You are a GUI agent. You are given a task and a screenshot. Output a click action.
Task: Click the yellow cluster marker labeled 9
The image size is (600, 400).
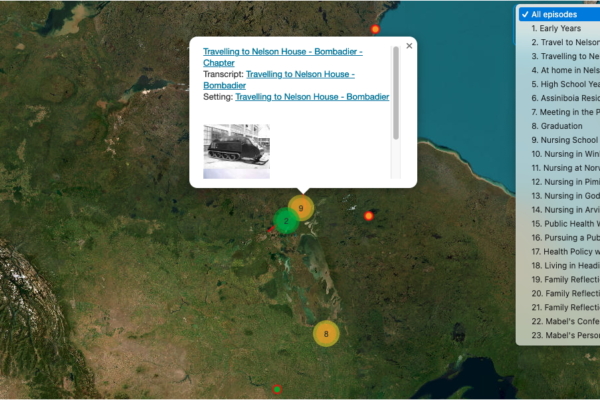pyautogui.click(x=301, y=208)
